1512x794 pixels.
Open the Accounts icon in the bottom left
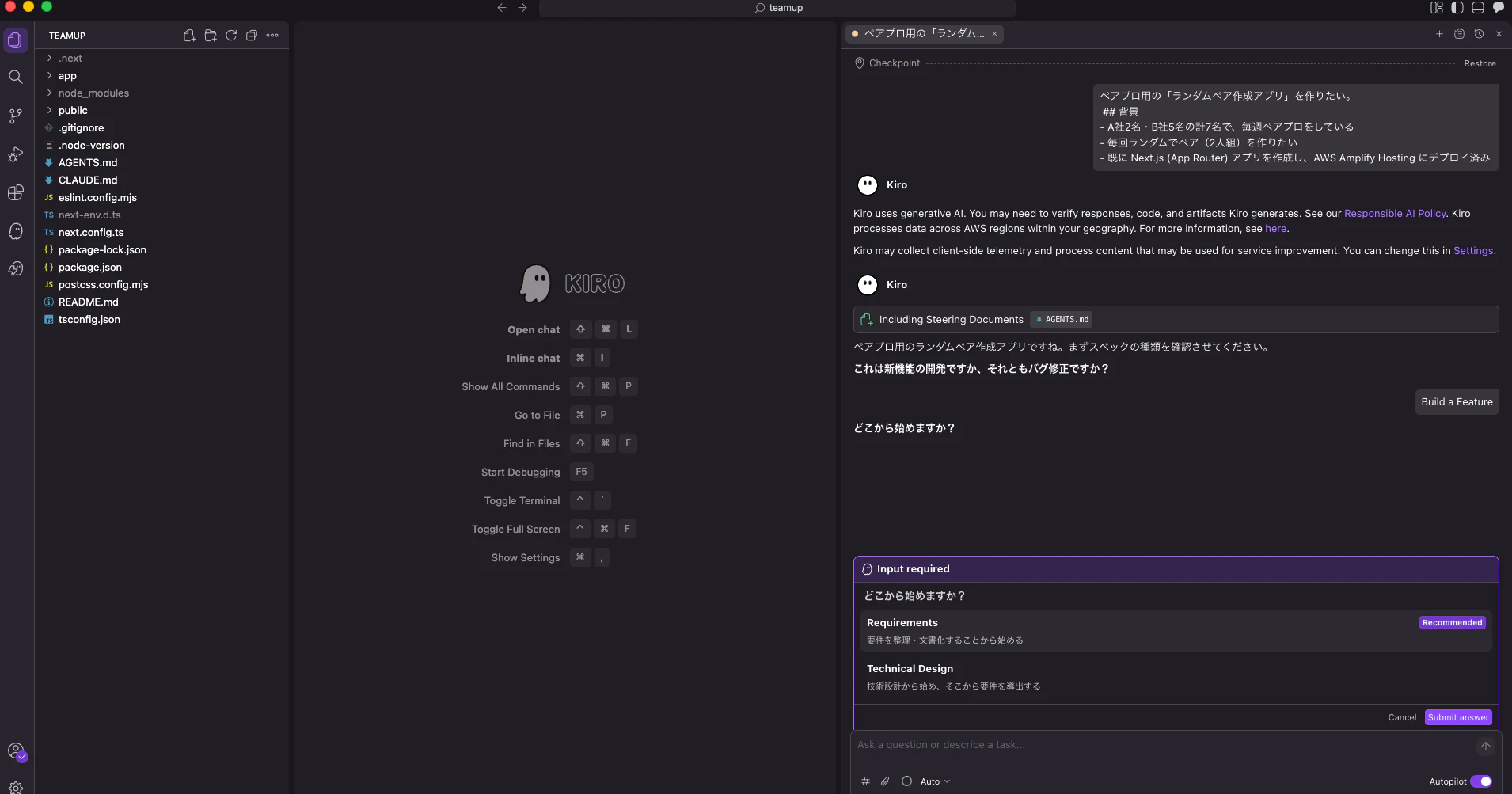click(16, 751)
